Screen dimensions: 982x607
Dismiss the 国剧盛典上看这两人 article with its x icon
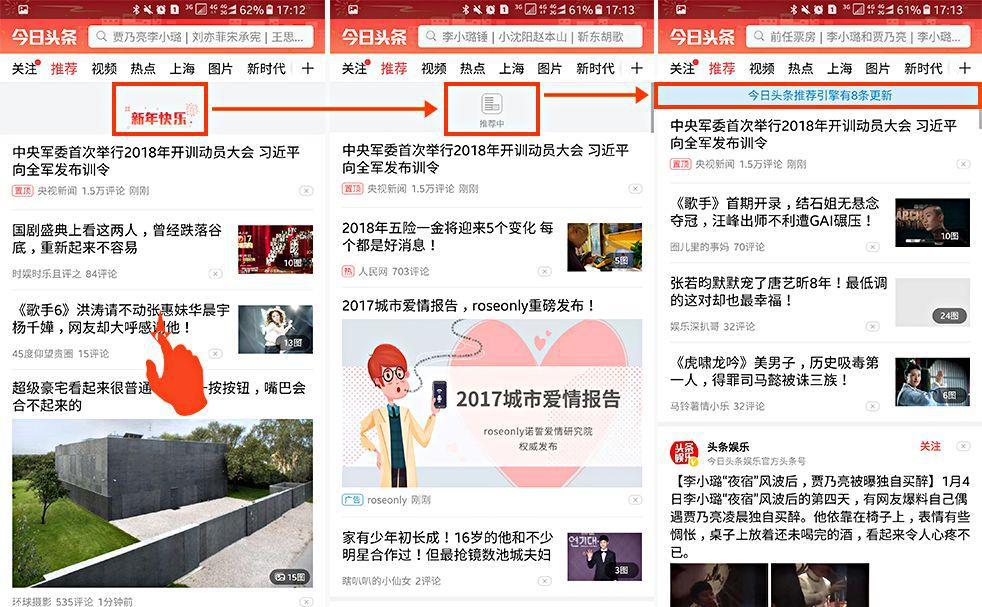coord(215,274)
